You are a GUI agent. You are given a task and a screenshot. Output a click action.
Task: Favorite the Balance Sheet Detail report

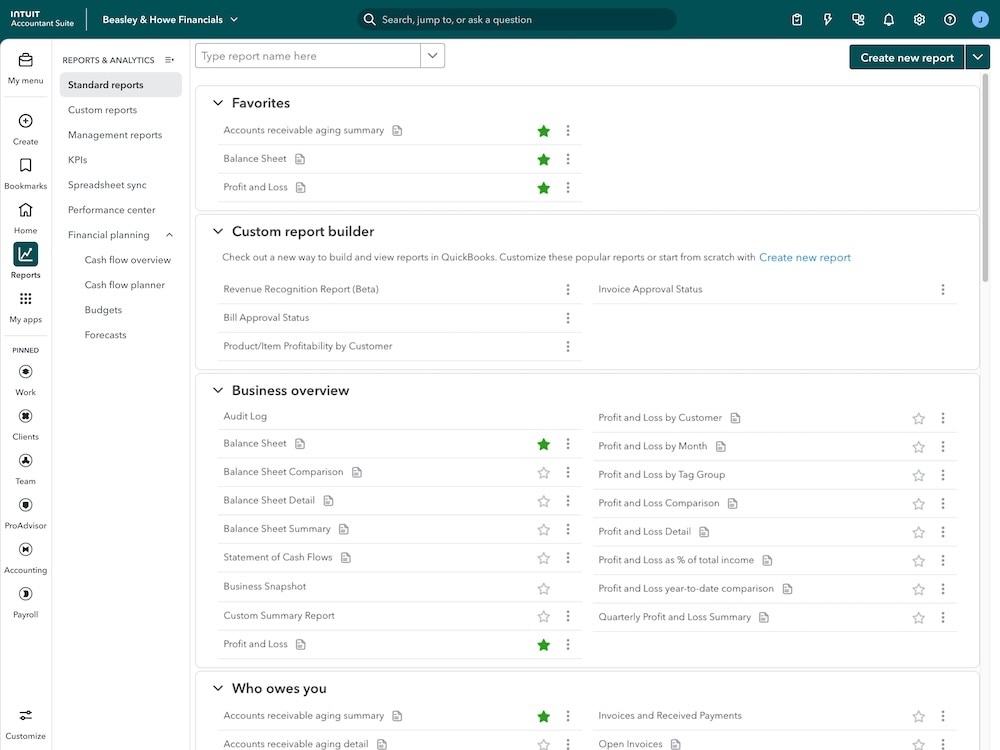pos(542,499)
